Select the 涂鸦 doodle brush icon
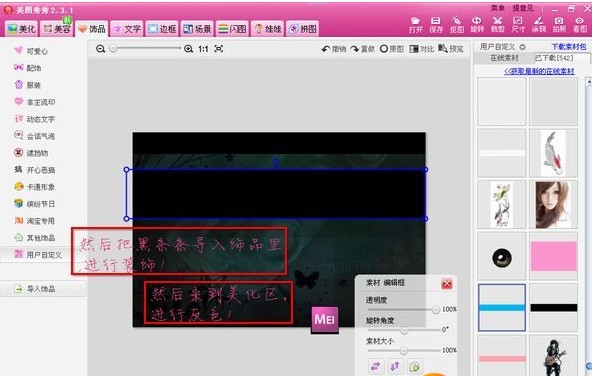 coord(539,25)
